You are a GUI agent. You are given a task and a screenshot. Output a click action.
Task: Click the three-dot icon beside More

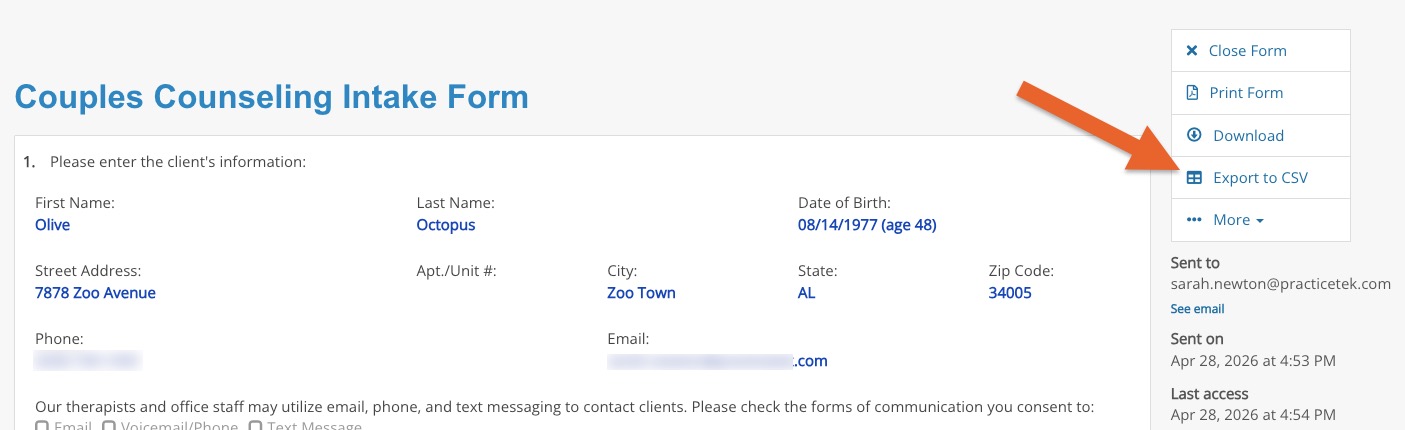1193,220
